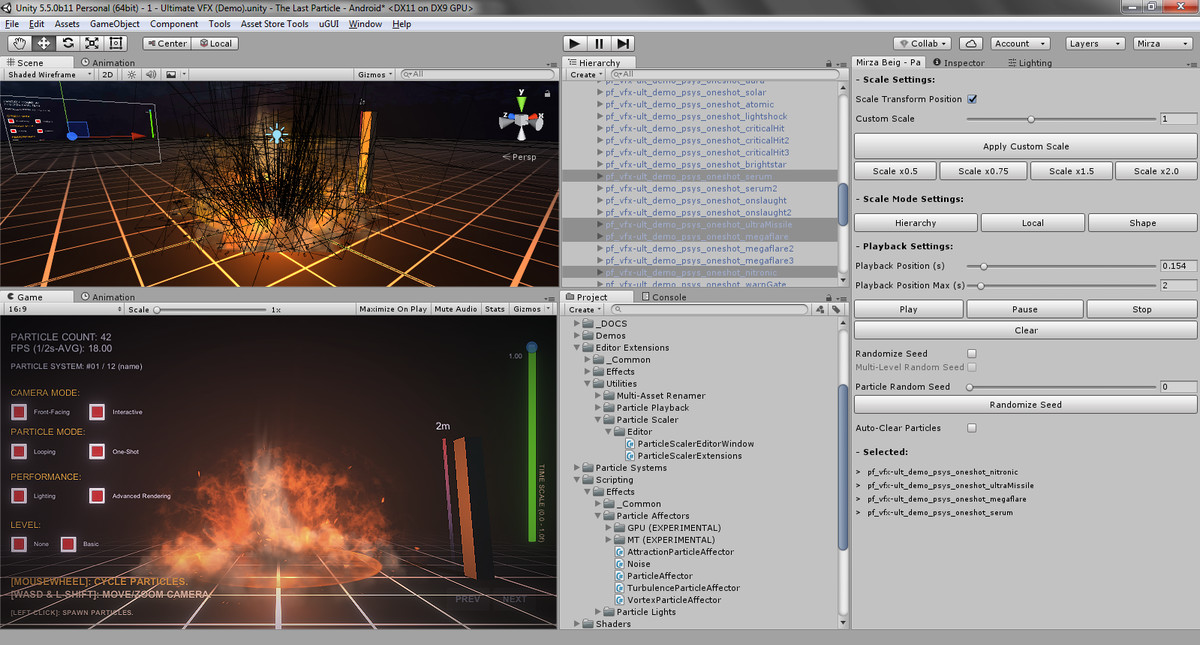The width and height of the screenshot is (1200, 645).
Task: Click the Scale x2.0 button
Action: click(x=1155, y=170)
